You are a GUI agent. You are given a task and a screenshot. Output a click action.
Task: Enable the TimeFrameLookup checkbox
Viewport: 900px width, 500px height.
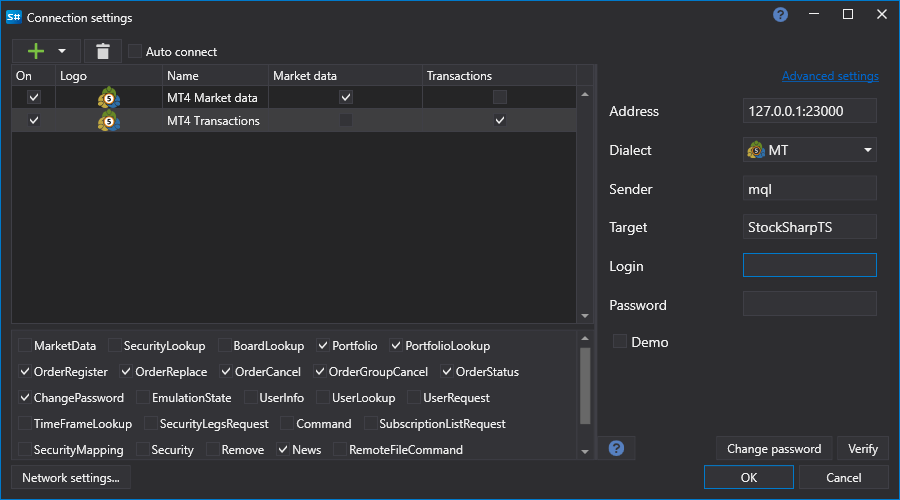click(25, 423)
